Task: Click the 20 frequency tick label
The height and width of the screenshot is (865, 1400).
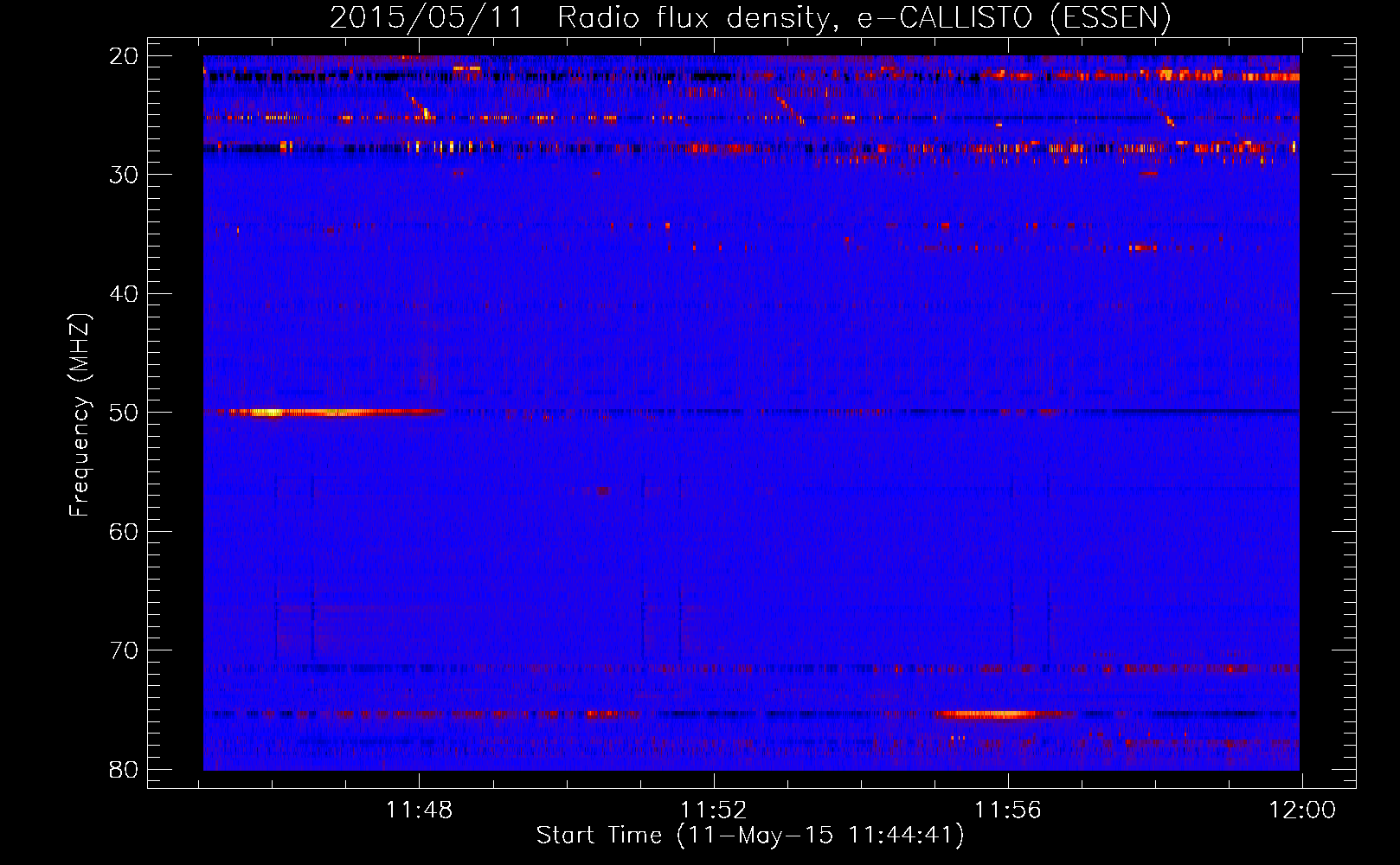Action: [125, 56]
